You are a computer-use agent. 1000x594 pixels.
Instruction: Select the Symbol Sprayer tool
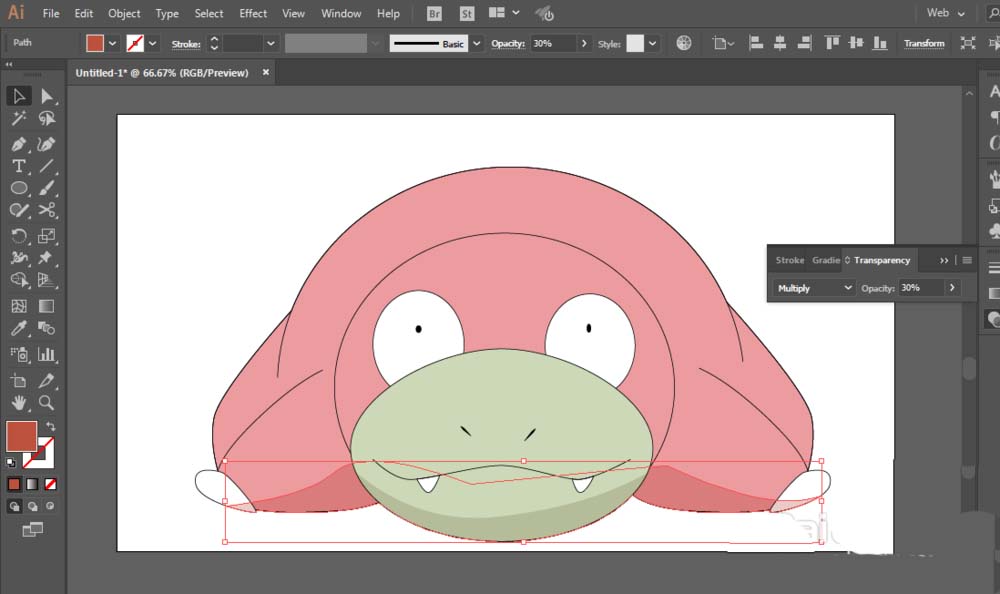click(x=18, y=354)
